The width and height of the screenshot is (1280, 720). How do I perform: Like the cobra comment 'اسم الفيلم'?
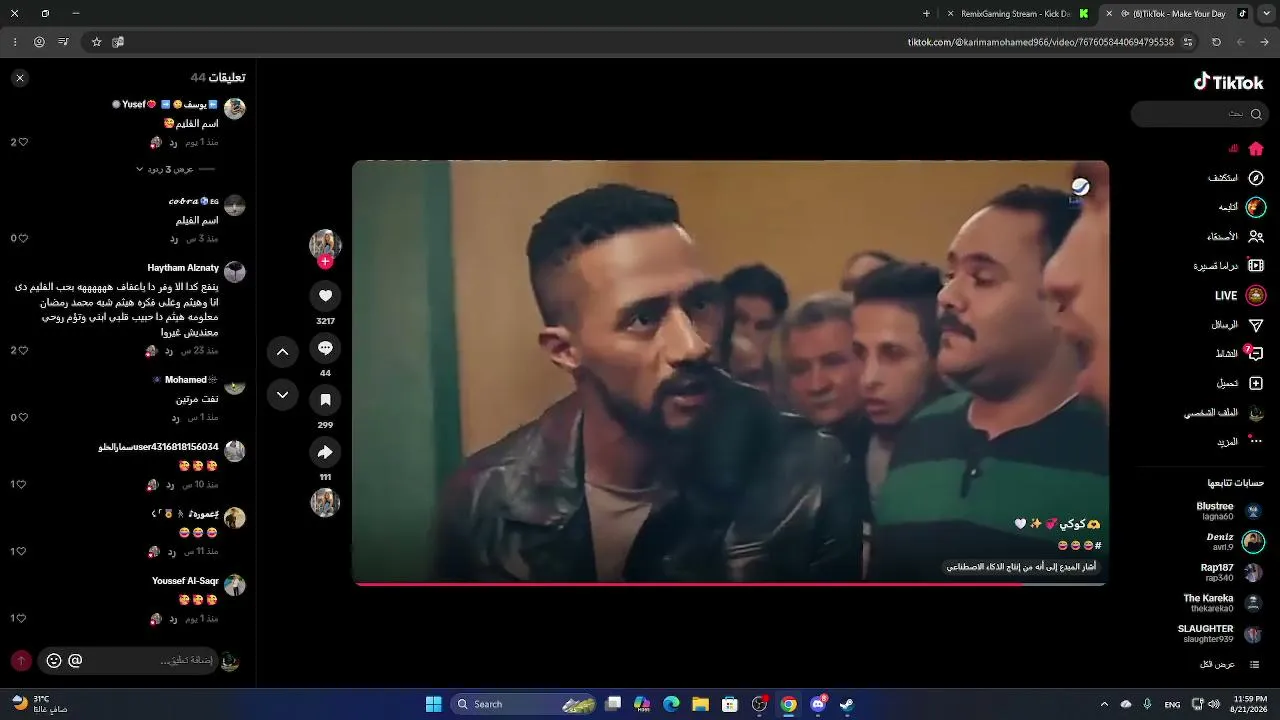click(x=23, y=238)
